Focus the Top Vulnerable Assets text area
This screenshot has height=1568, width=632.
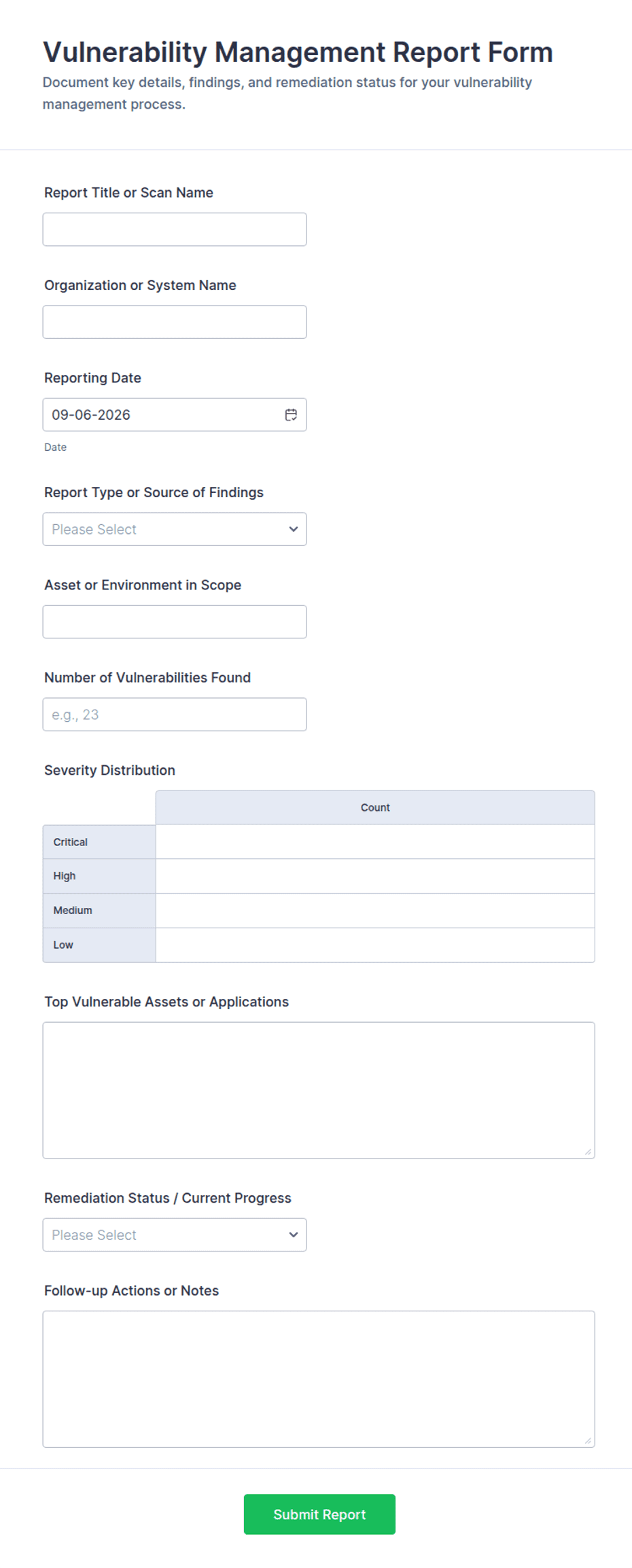click(x=319, y=1090)
